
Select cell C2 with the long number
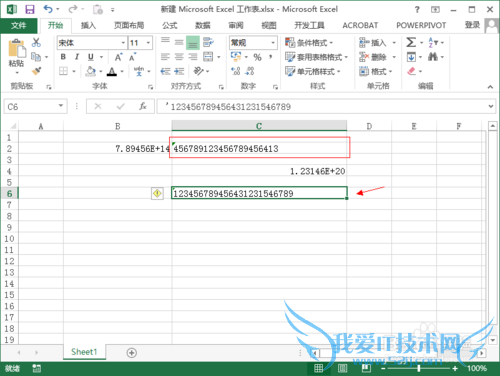tap(259, 148)
